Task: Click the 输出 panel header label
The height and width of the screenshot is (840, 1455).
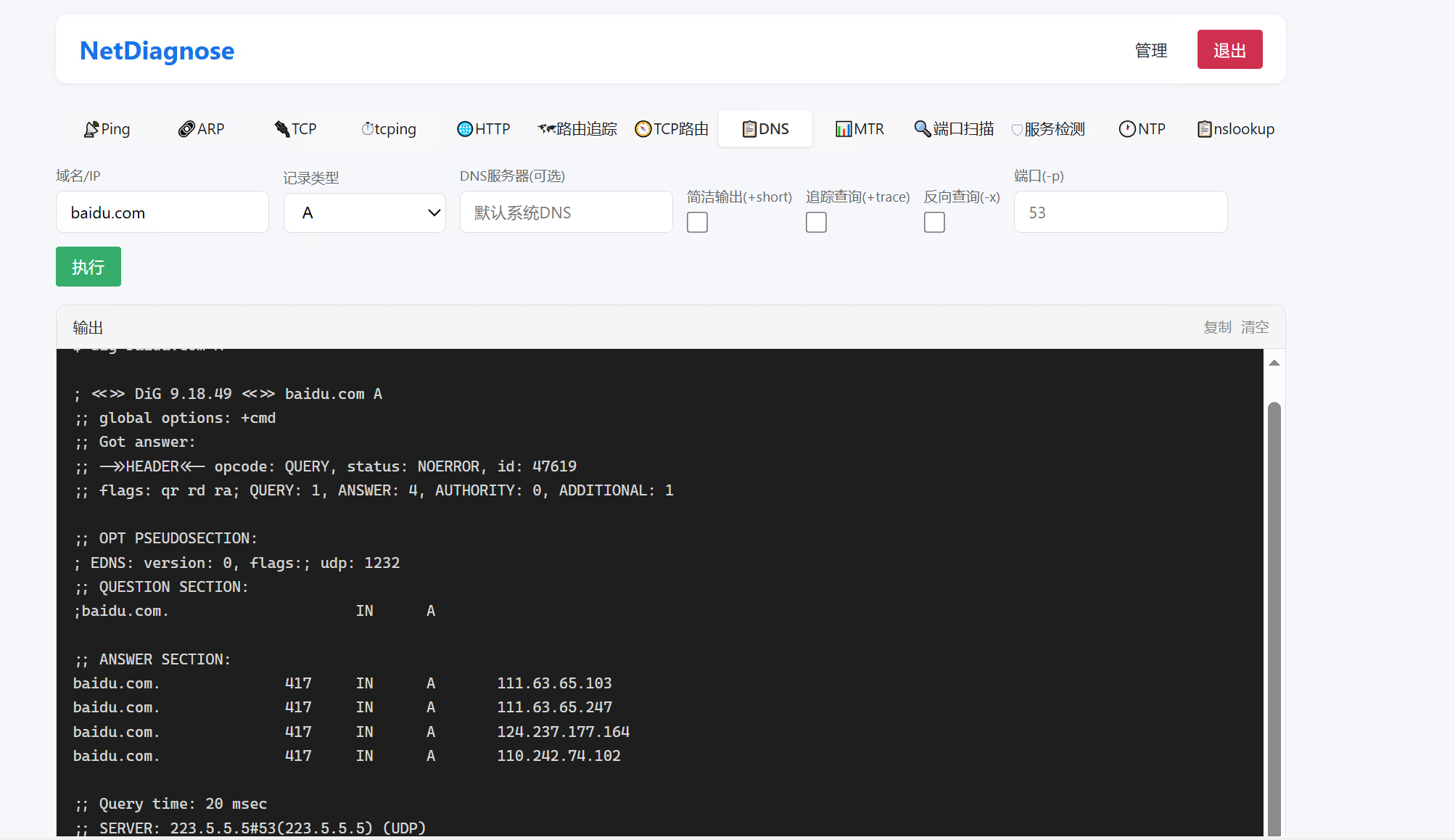Action: [88, 328]
